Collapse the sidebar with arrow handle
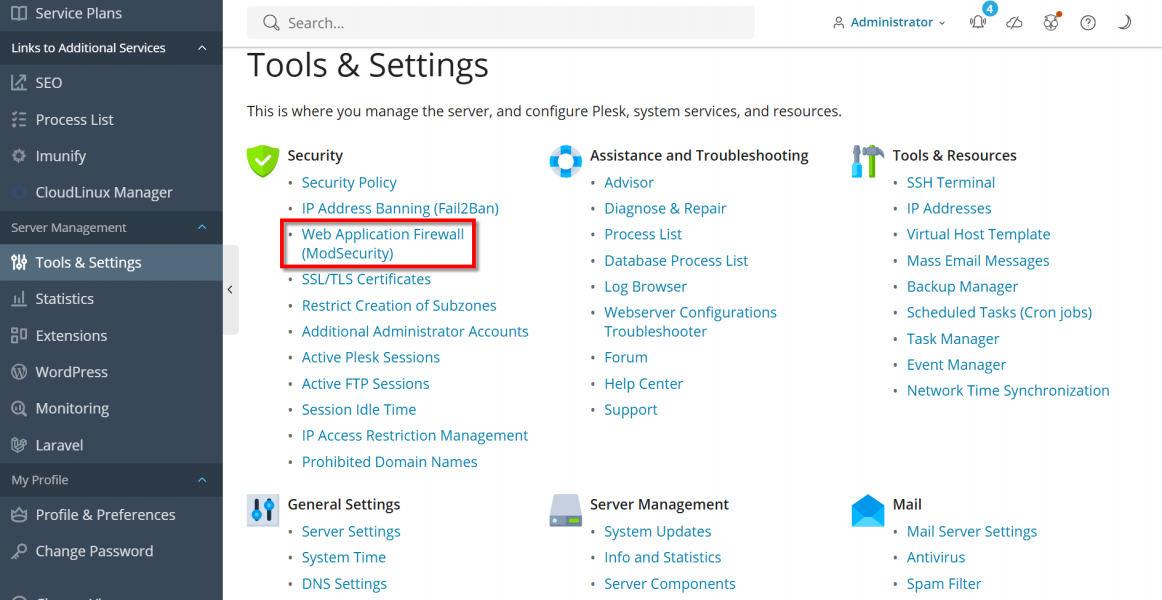The height and width of the screenshot is (600, 1162). tap(230, 290)
